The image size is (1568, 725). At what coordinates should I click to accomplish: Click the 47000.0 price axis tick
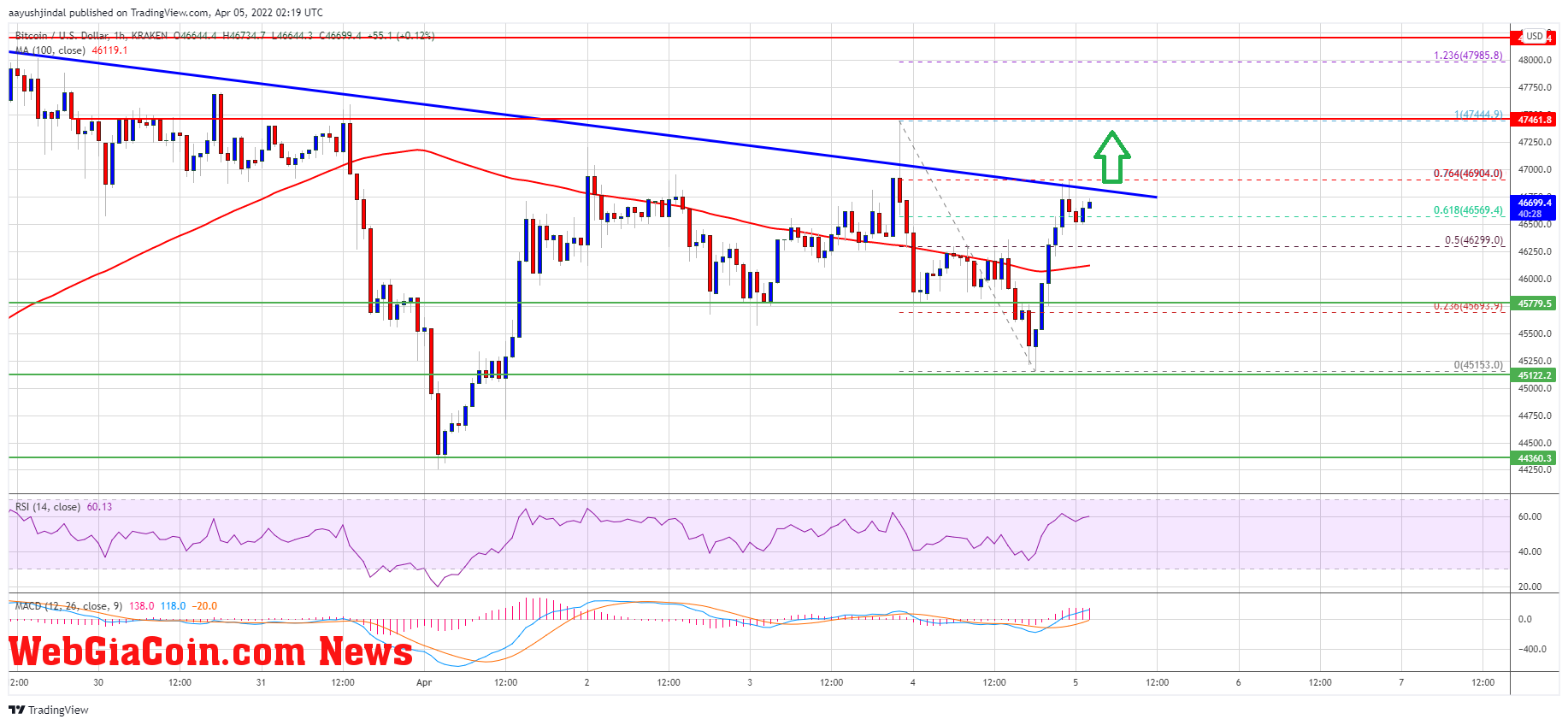[x=1535, y=169]
